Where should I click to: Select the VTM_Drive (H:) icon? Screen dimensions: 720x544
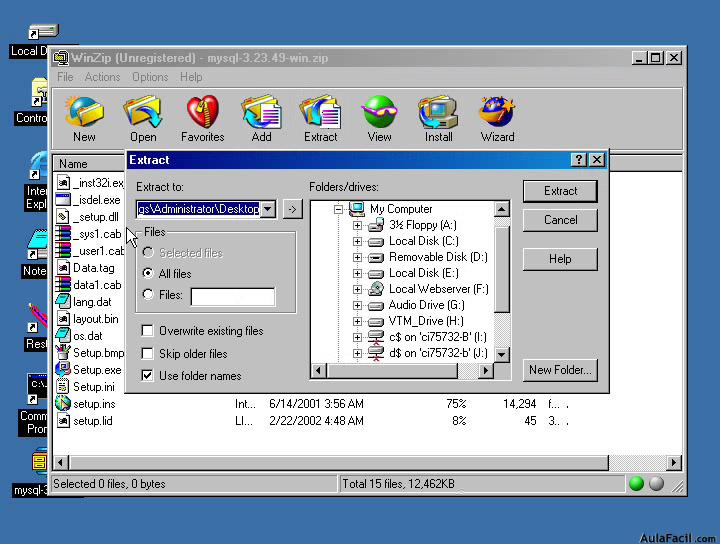pyautogui.click(x=376, y=321)
